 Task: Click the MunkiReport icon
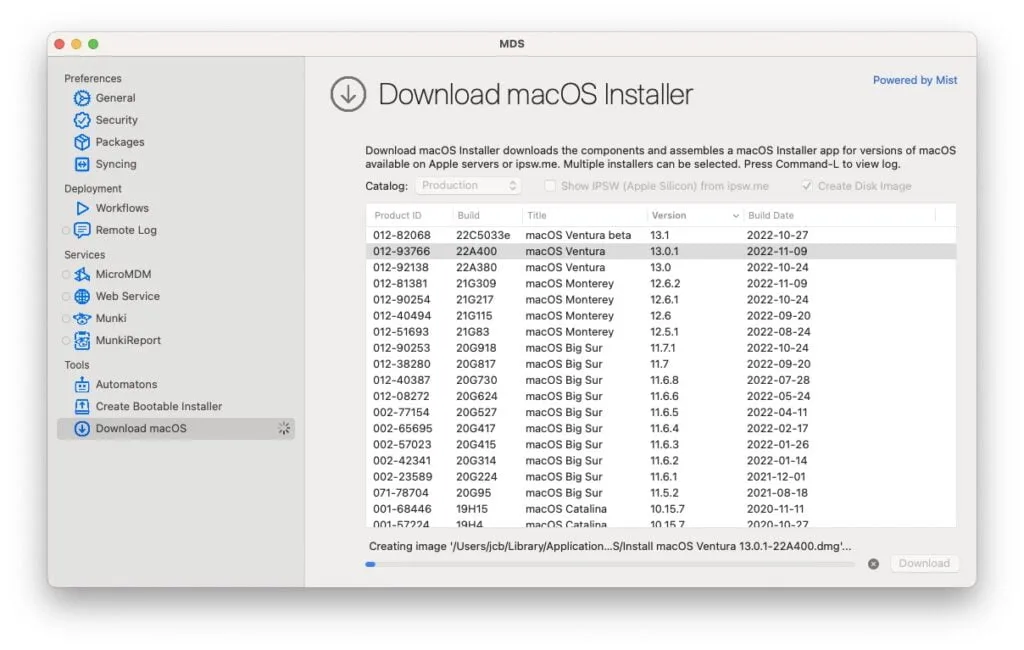click(82, 340)
